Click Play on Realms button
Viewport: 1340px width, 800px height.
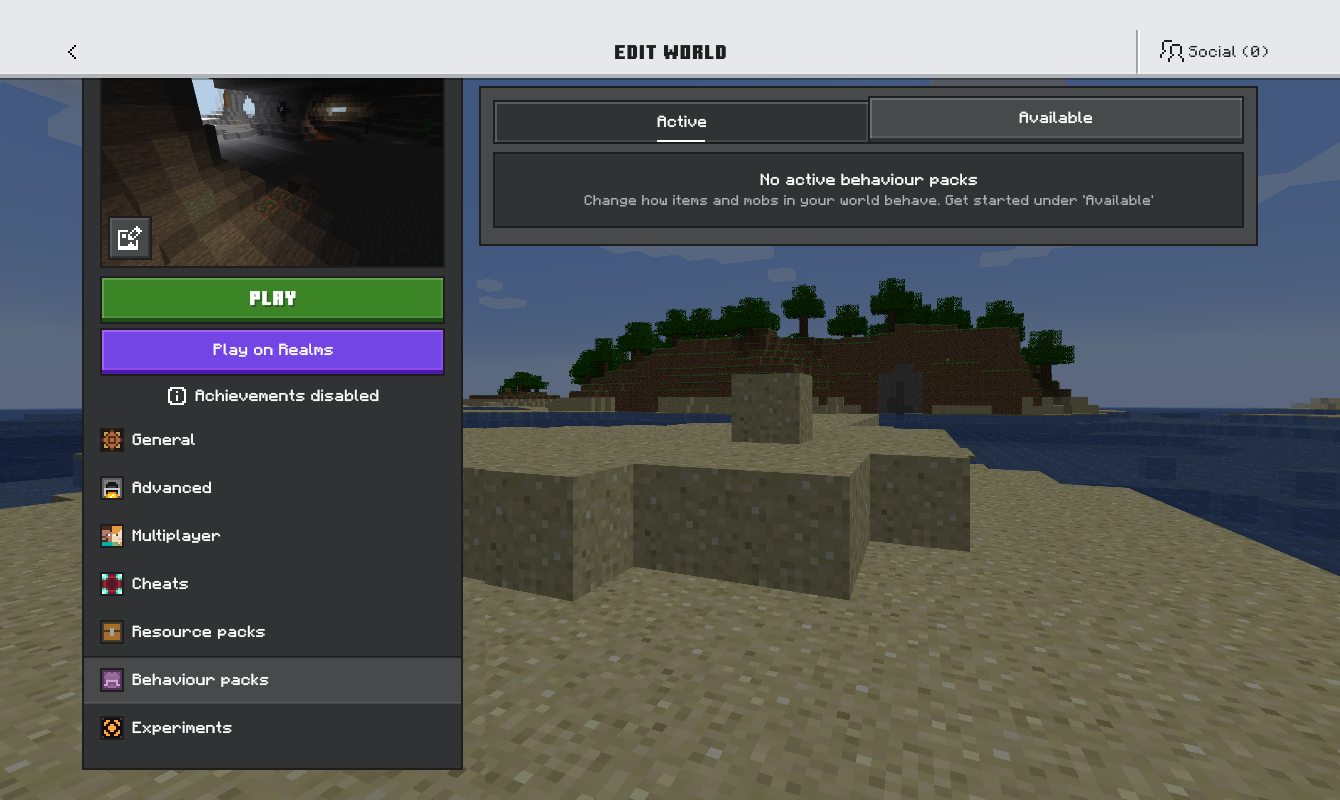[273, 351]
